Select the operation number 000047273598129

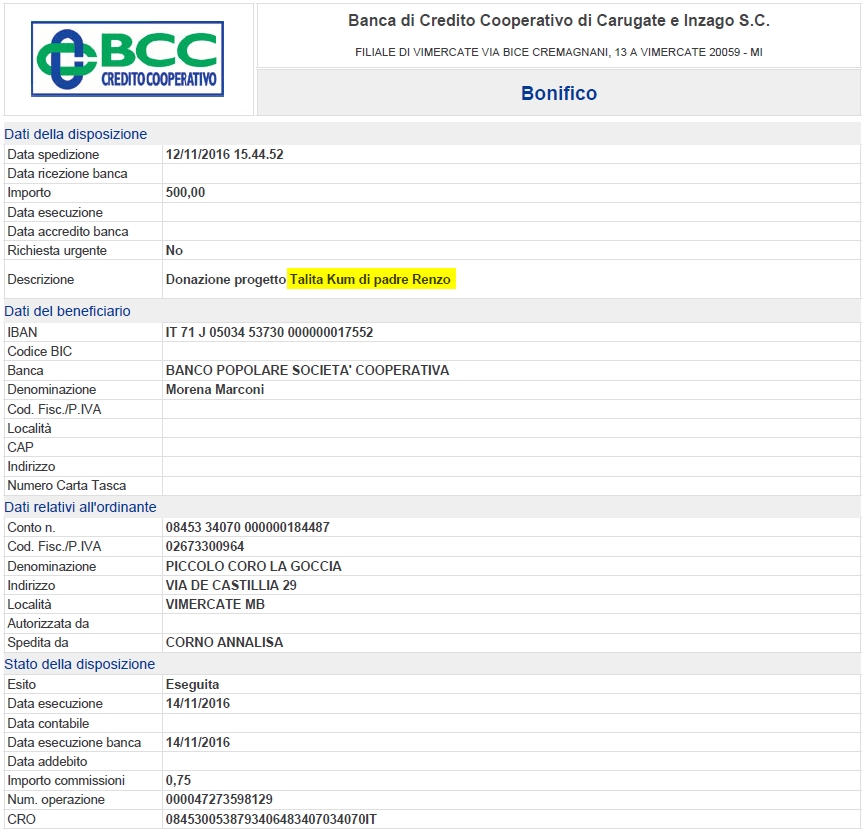pyautogui.click(x=219, y=799)
